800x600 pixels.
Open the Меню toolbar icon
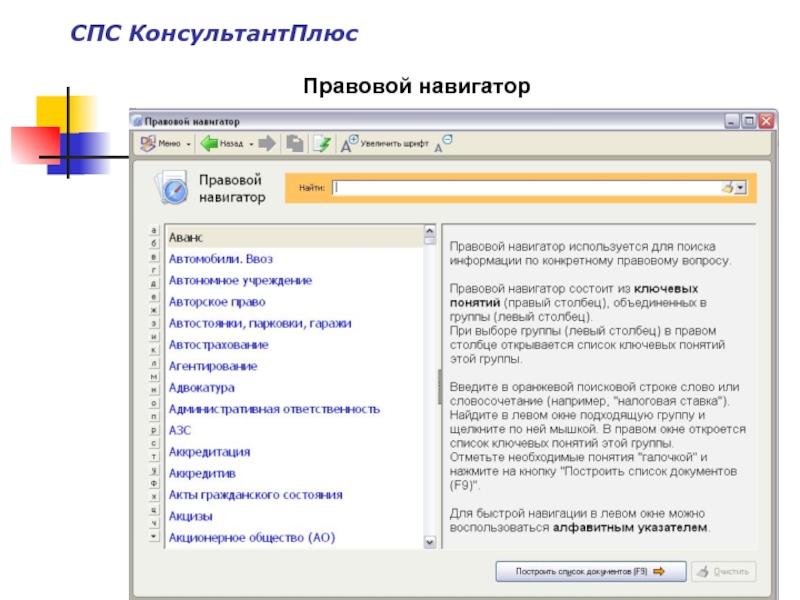[147, 143]
